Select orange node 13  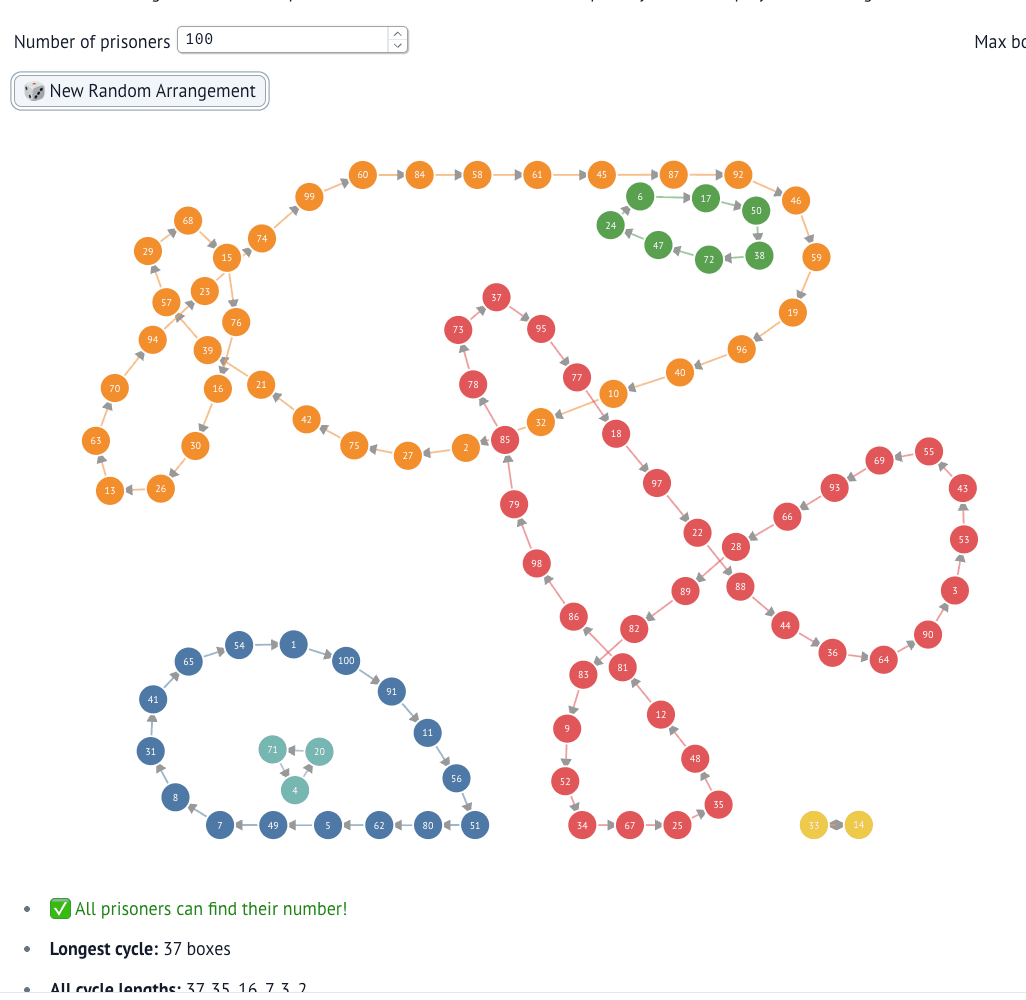pos(110,490)
